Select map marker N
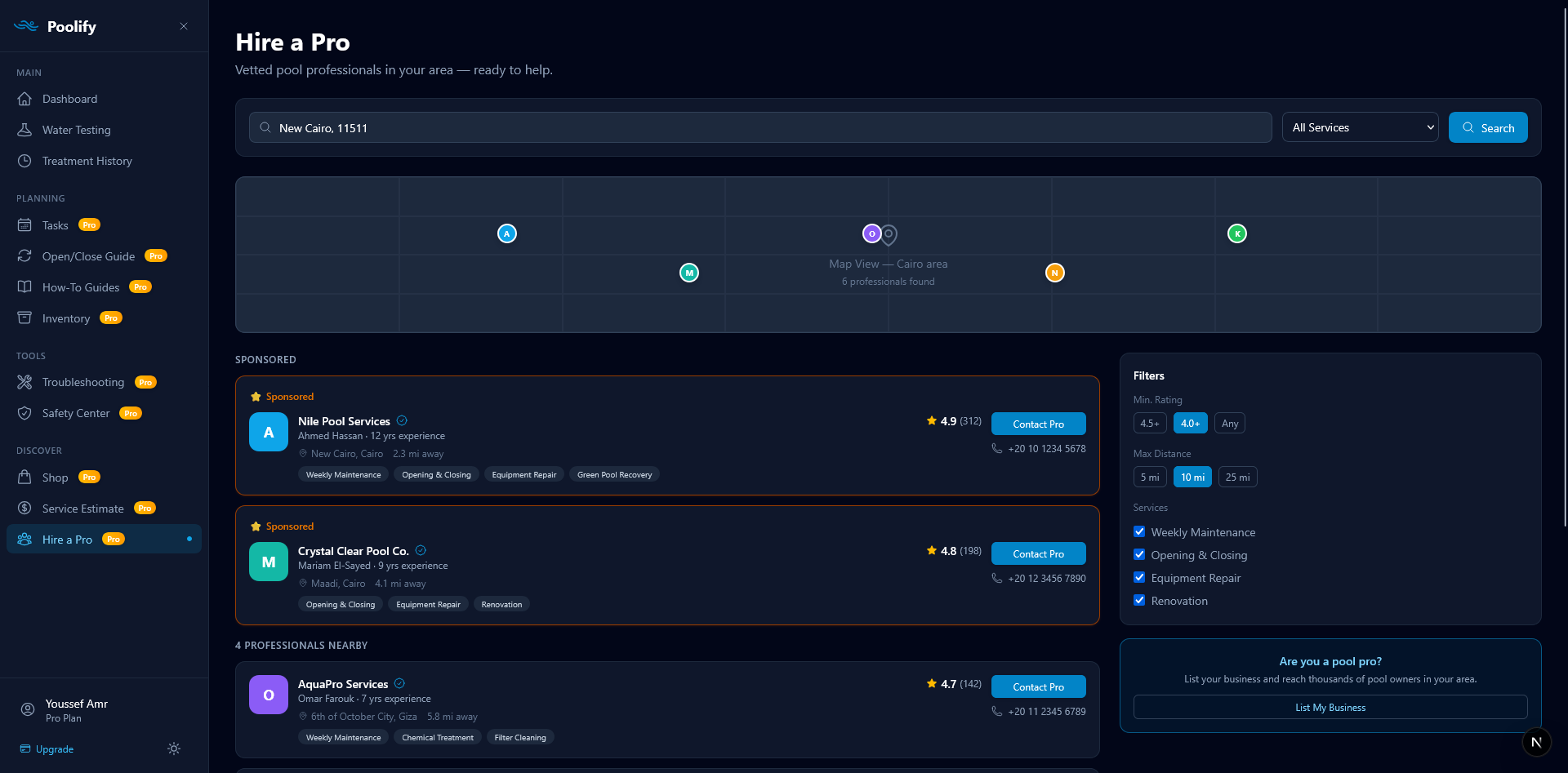Viewport: 1568px width, 773px height. point(1055,273)
